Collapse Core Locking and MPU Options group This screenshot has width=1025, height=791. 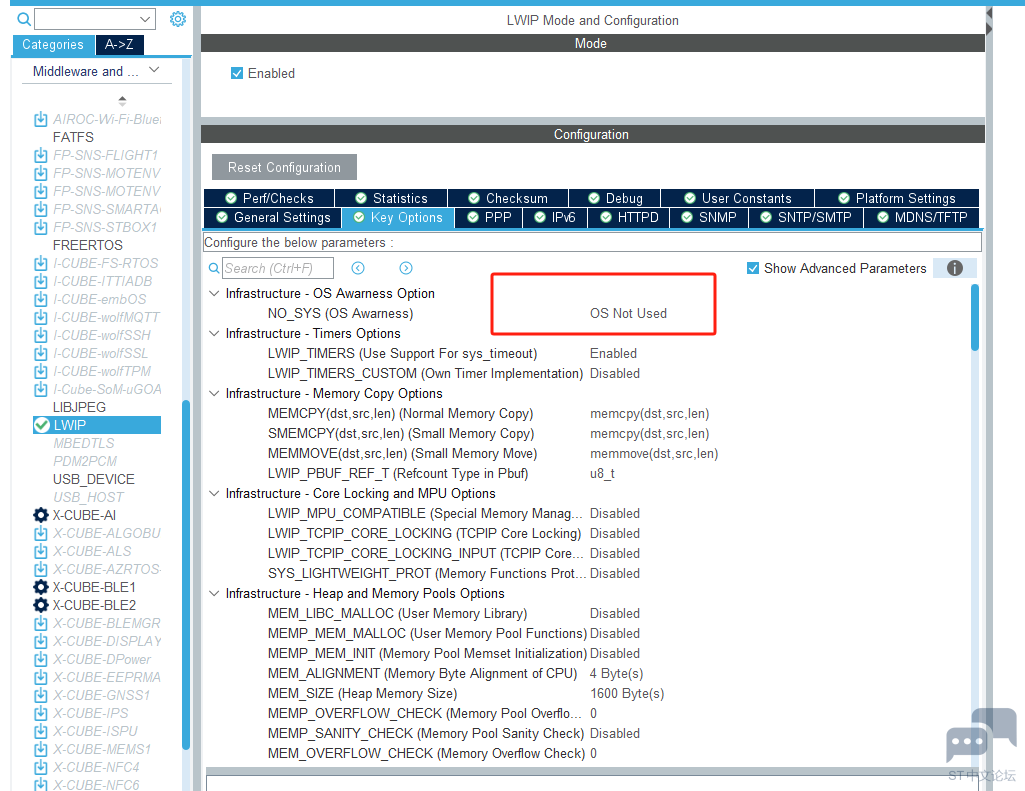214,494
